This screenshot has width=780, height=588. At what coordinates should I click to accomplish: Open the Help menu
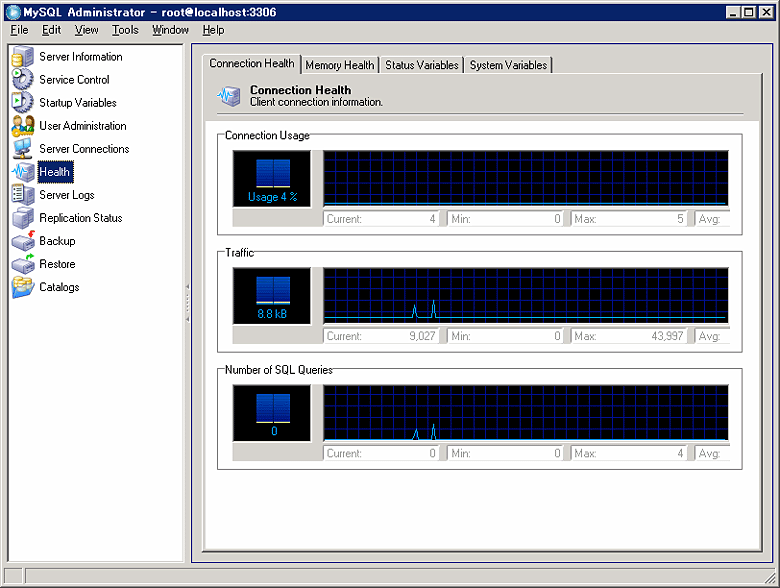click(213, 30)
